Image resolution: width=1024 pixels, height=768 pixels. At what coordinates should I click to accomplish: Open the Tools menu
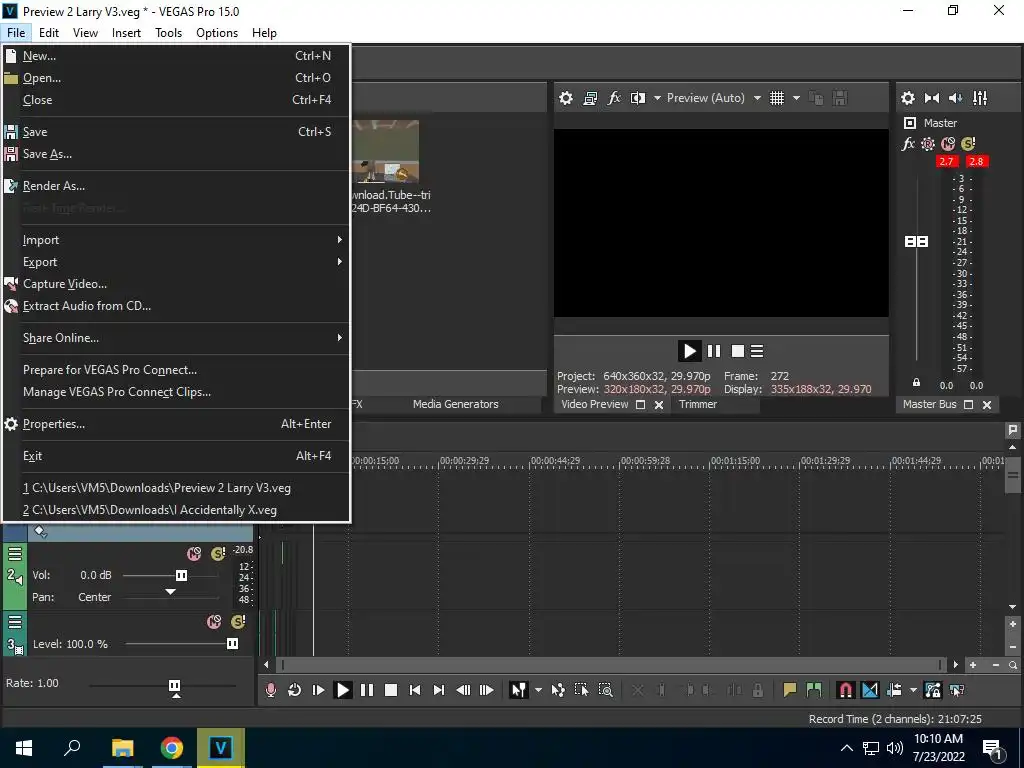click(x=168, y=33)
